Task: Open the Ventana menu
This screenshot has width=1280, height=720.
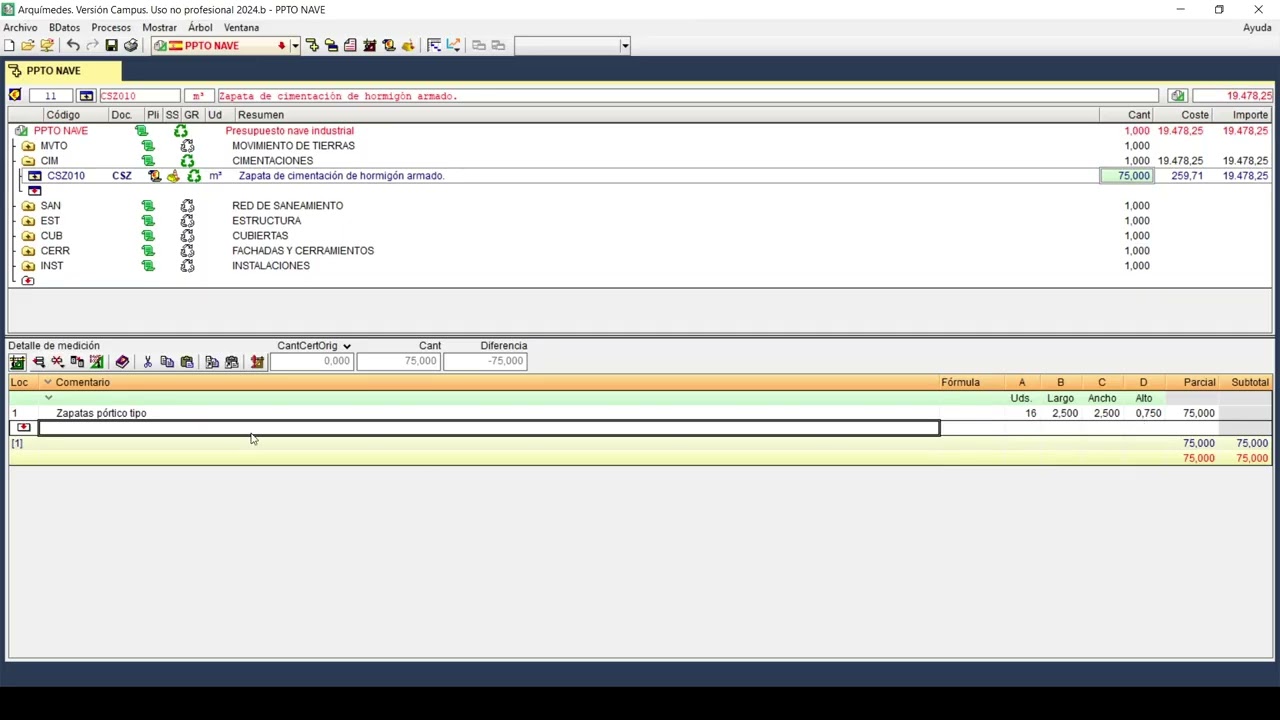Action: tap(241, 27)
